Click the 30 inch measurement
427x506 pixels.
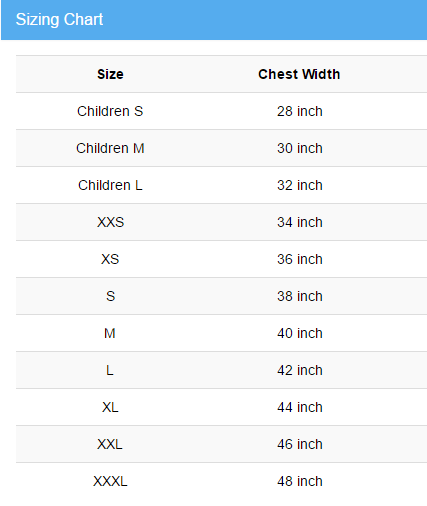(x=300, y=148)
